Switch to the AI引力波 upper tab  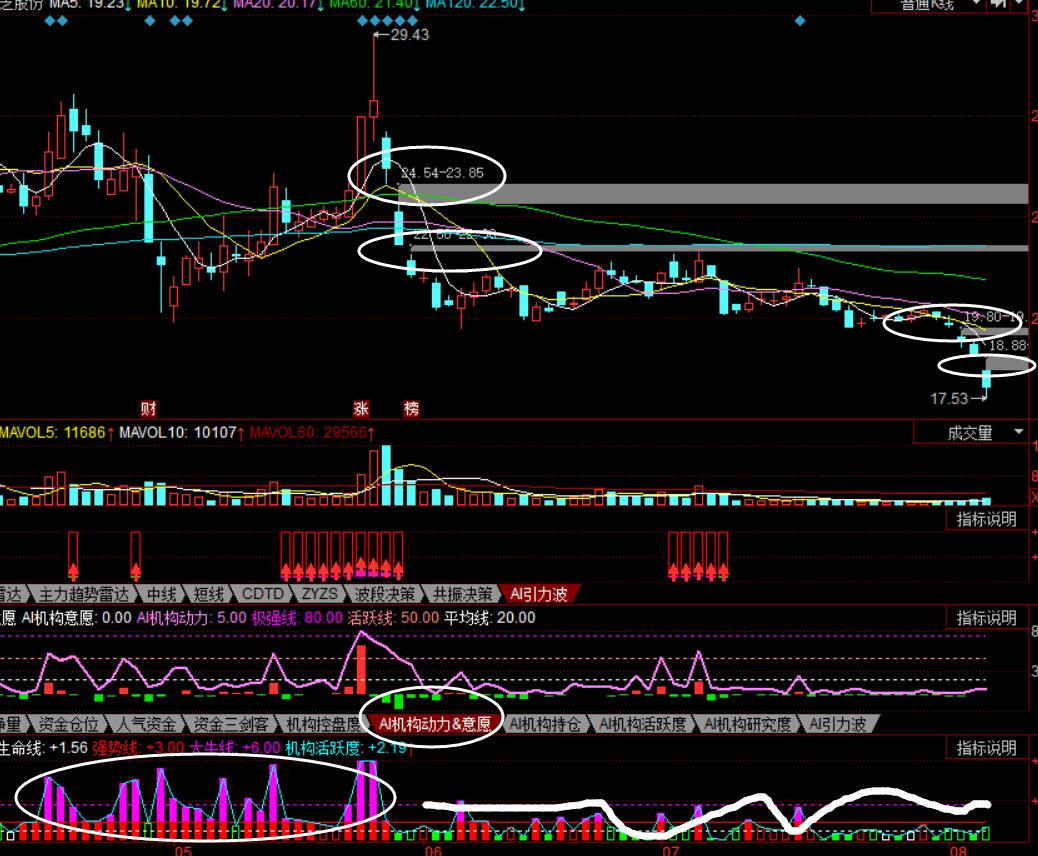(x=539, y=594)
